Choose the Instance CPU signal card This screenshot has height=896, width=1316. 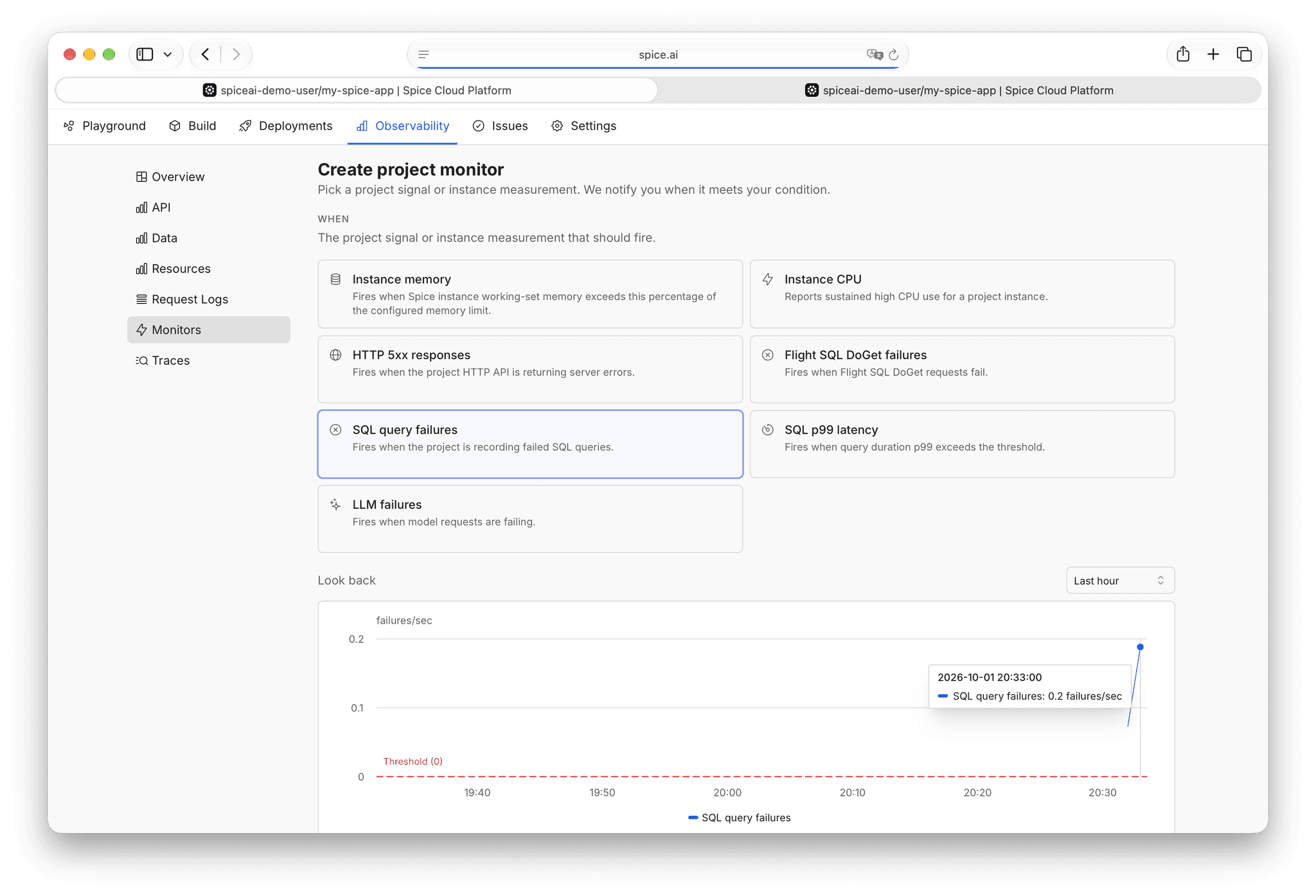[x=962, y=294]
